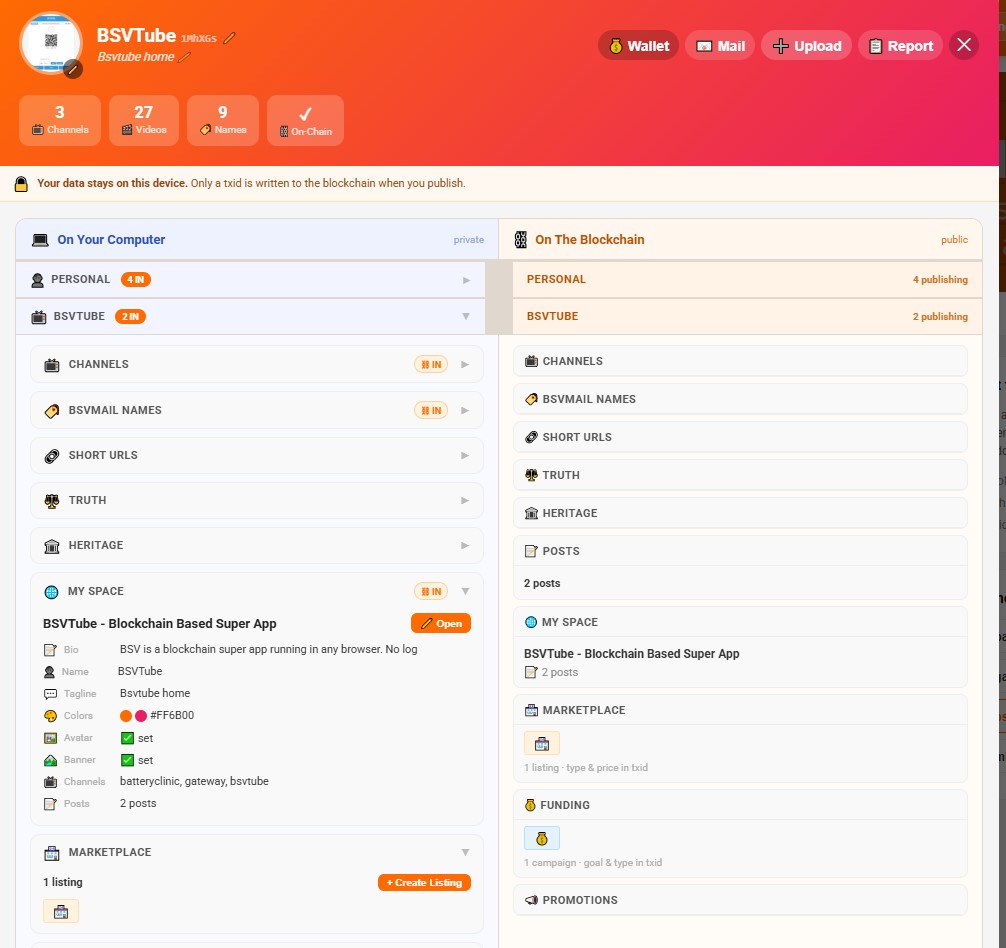The height and width of the screenshot is (948, 1006).
Task: Select the 9 Names stat card
Action: 223,121
